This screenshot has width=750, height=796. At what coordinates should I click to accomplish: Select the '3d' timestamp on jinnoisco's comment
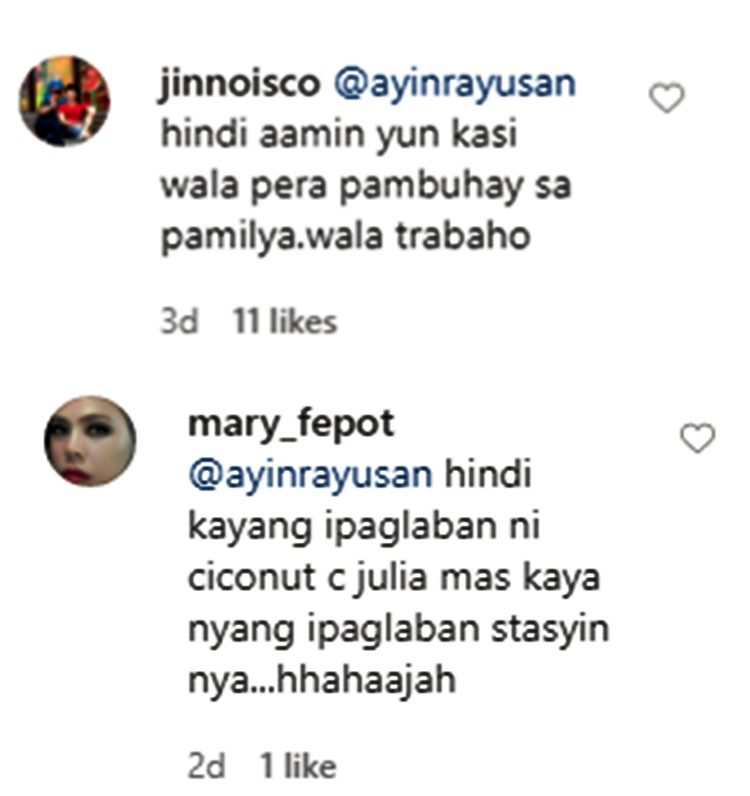[179, 322]
